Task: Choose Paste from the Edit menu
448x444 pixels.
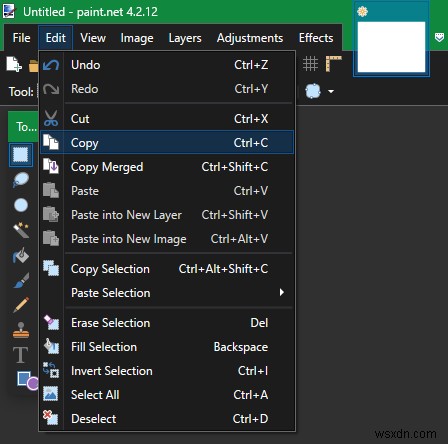Action: pyautogui.click(x=167, y=191)
